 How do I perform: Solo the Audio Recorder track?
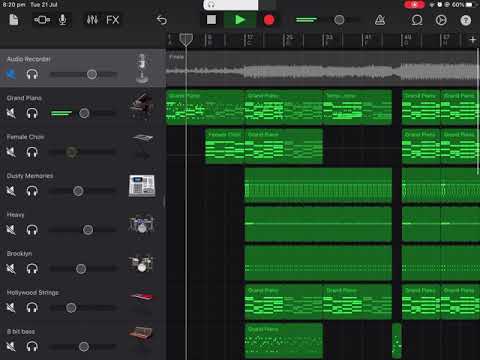[x=32, y=74]
